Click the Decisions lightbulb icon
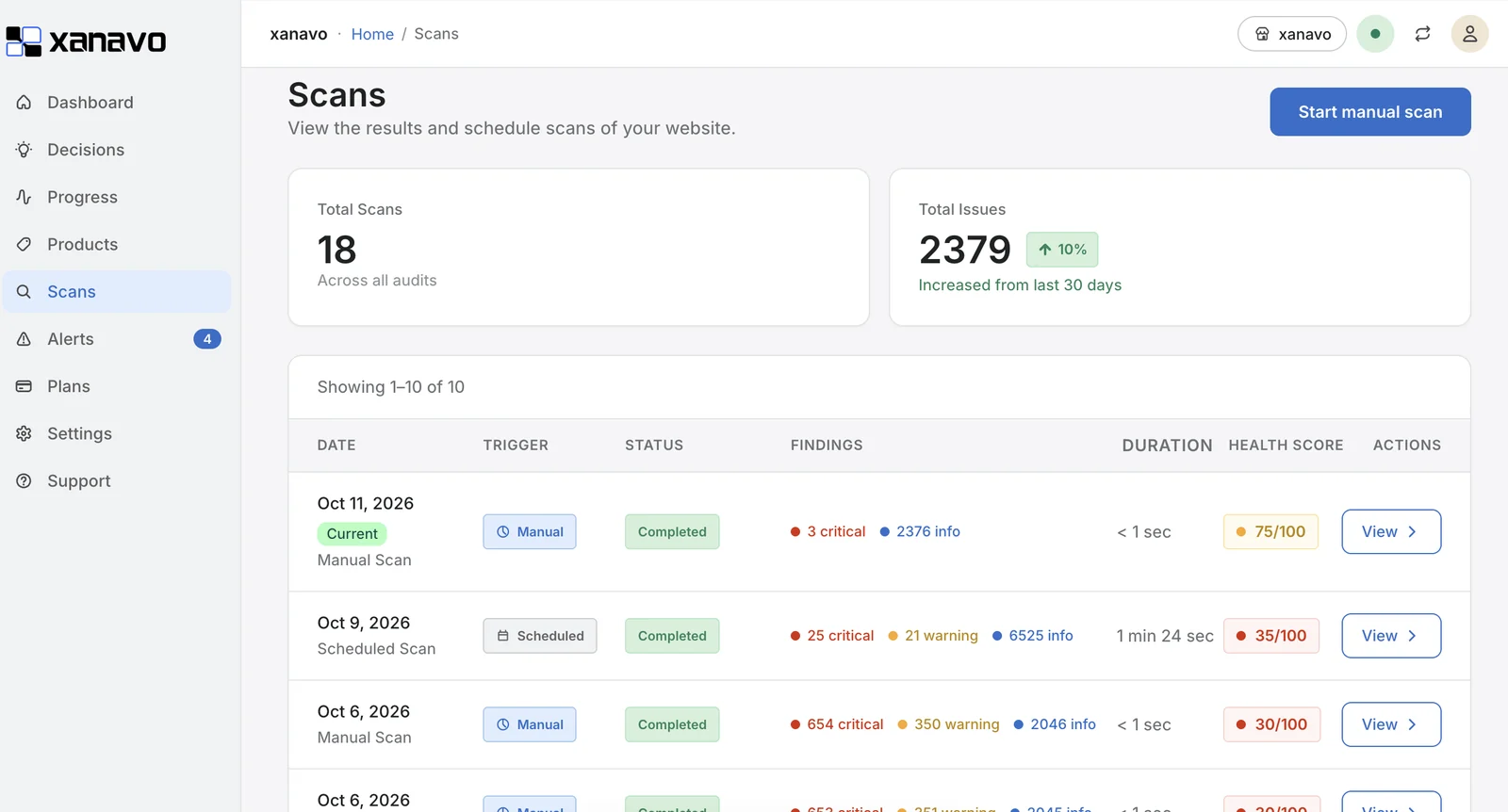This screenshot has width=1508, height=812. pyautogui.click(x=25, y=150)
